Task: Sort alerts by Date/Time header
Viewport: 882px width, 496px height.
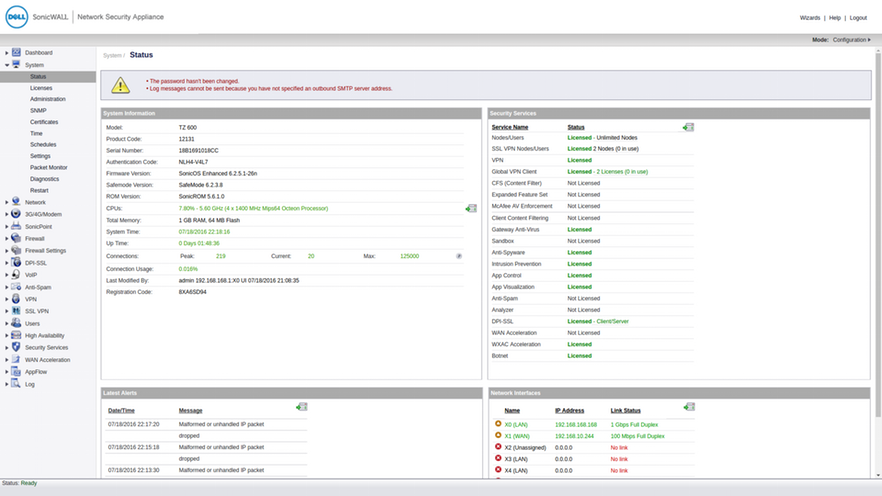Action: [121, 411]
